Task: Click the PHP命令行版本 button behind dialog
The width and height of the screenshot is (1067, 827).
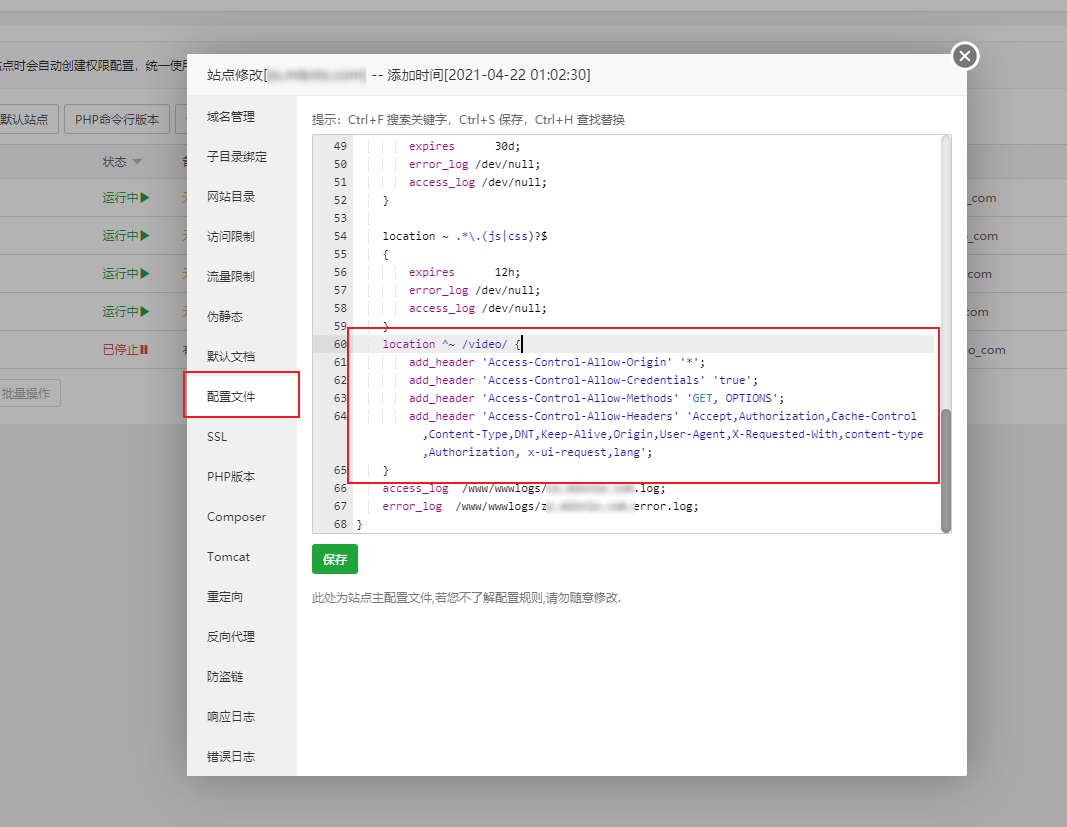Action: [x=117, y=120]
